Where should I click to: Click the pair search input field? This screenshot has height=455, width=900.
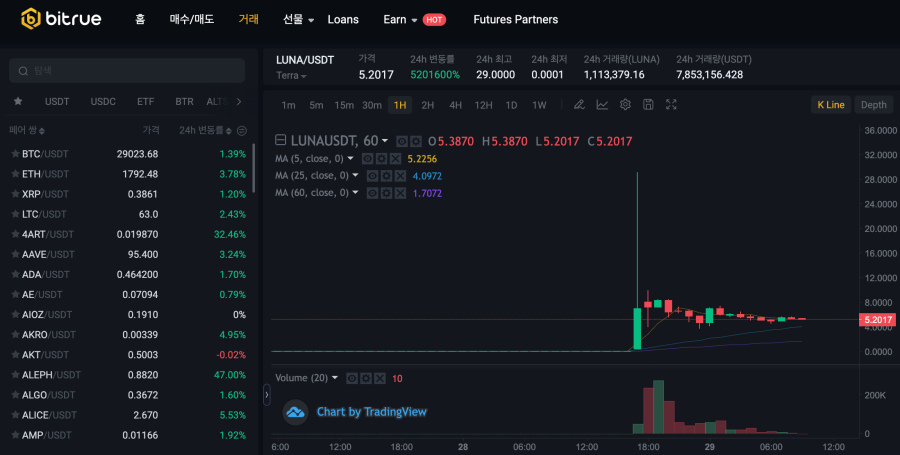(127, 71)
